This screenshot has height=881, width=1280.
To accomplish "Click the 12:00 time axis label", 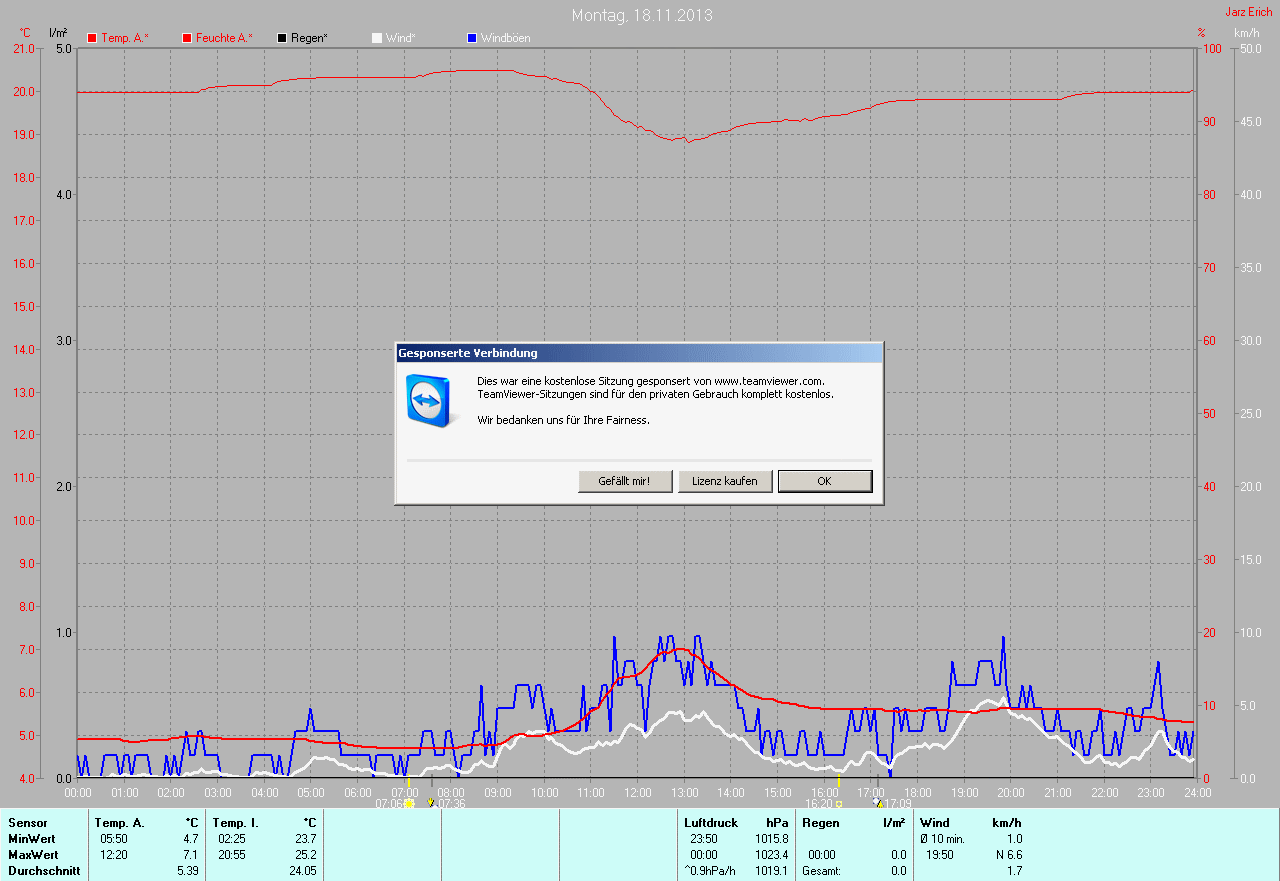I will tap(637, 792).
